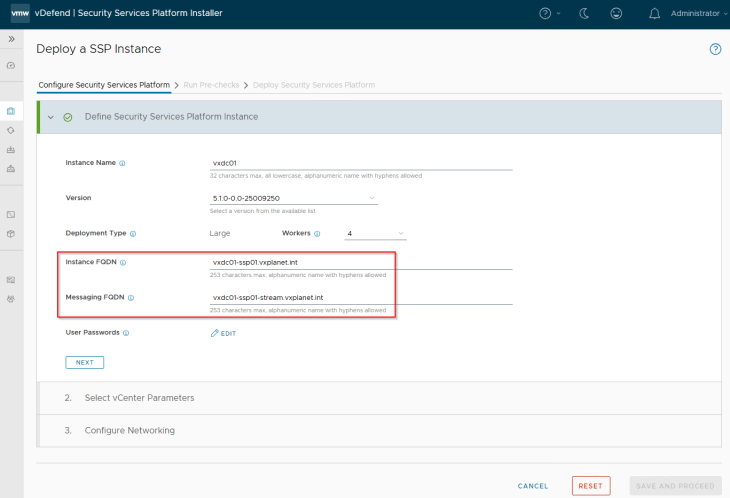Expand Configure Networking step

click(129, 430)
